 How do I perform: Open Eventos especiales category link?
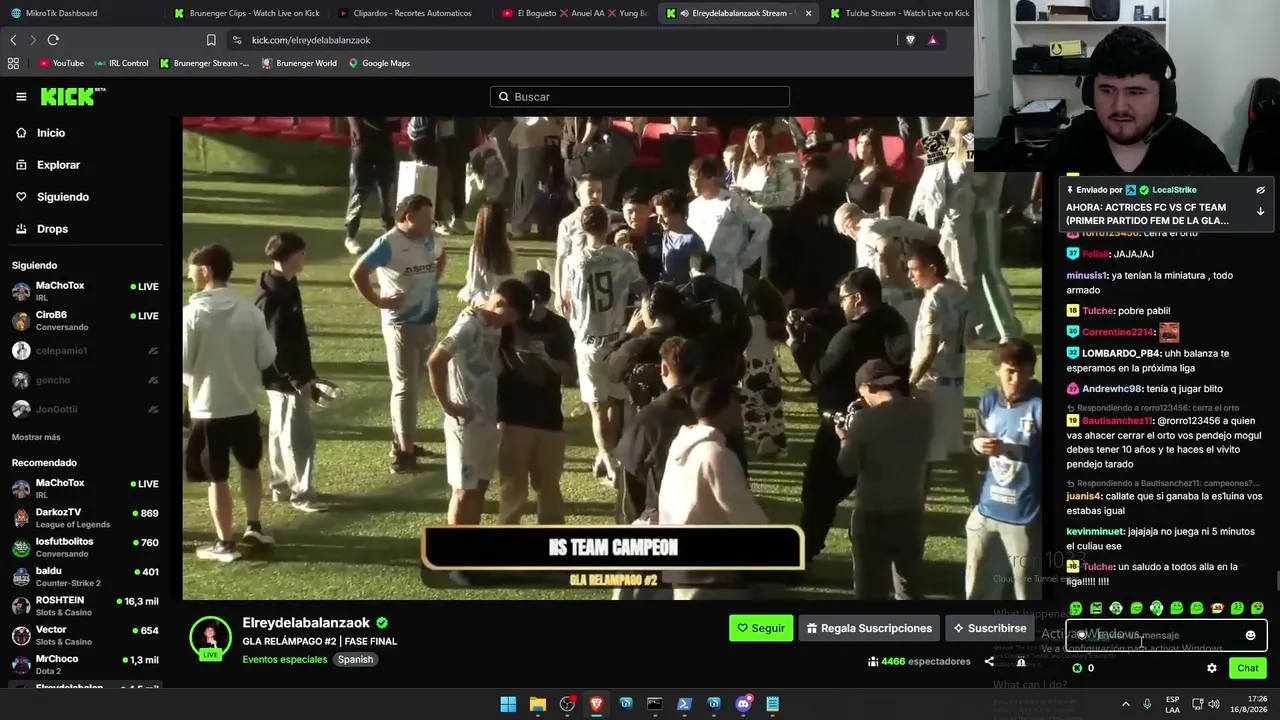(x=285, y=660)
